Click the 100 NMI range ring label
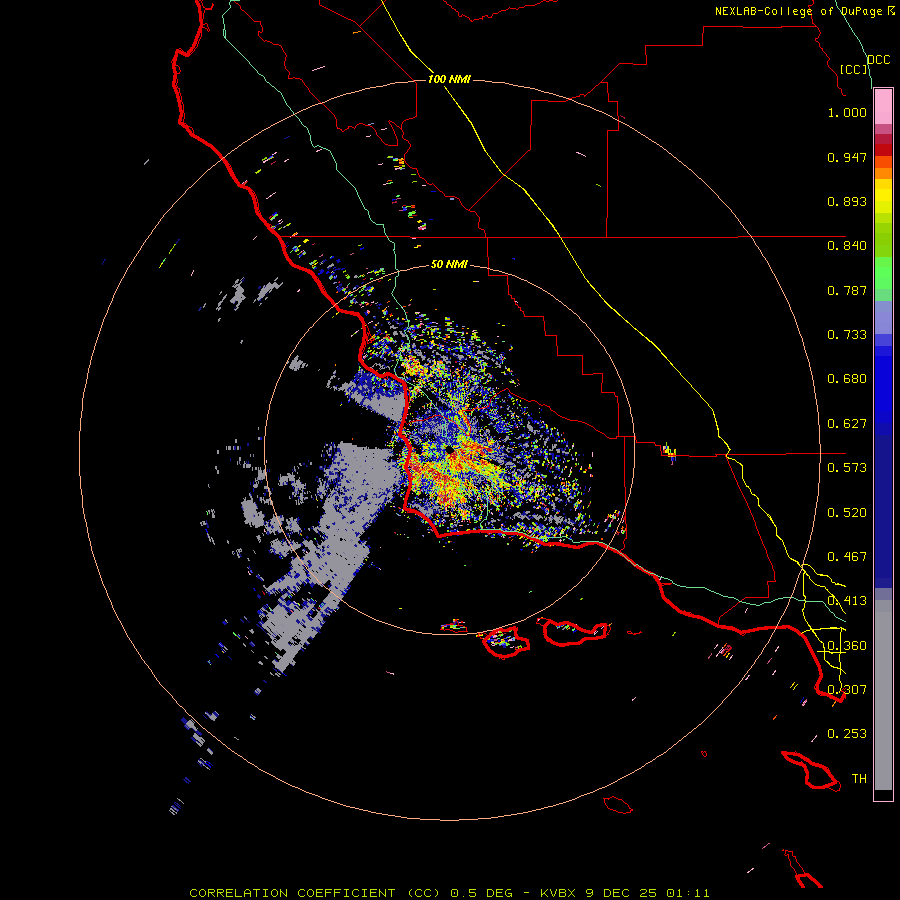Screen dimensions: 900x900 [449, 79]
